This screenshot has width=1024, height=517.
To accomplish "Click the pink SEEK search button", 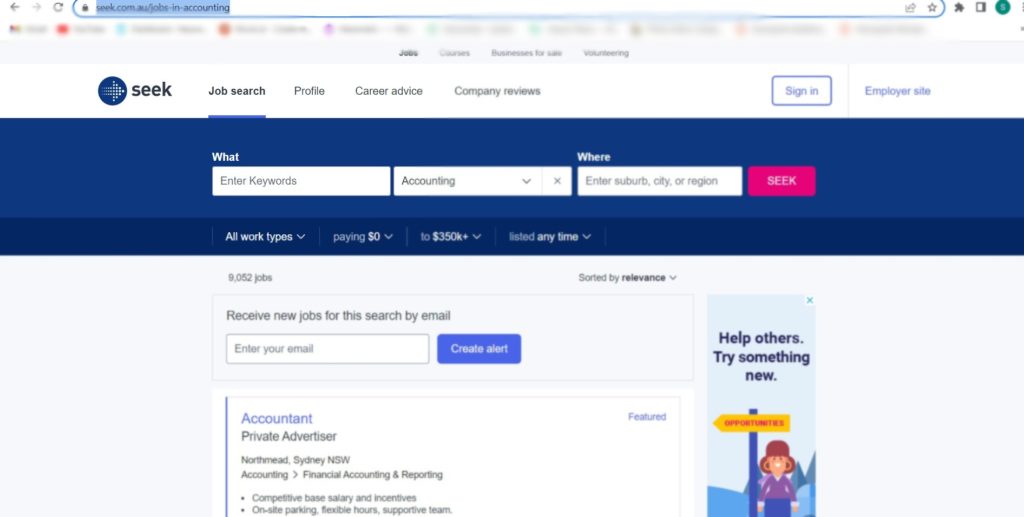I will tap(782, 181).
